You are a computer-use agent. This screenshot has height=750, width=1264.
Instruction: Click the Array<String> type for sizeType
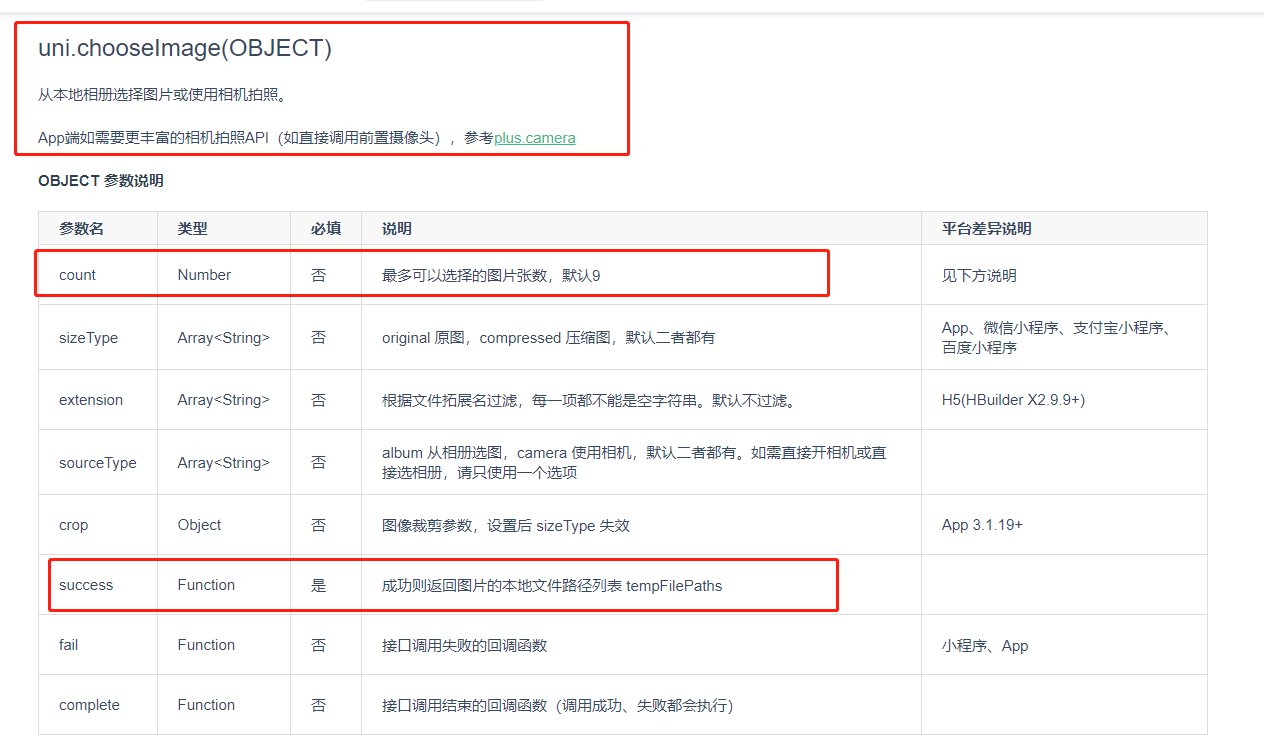tap(223, 337)
